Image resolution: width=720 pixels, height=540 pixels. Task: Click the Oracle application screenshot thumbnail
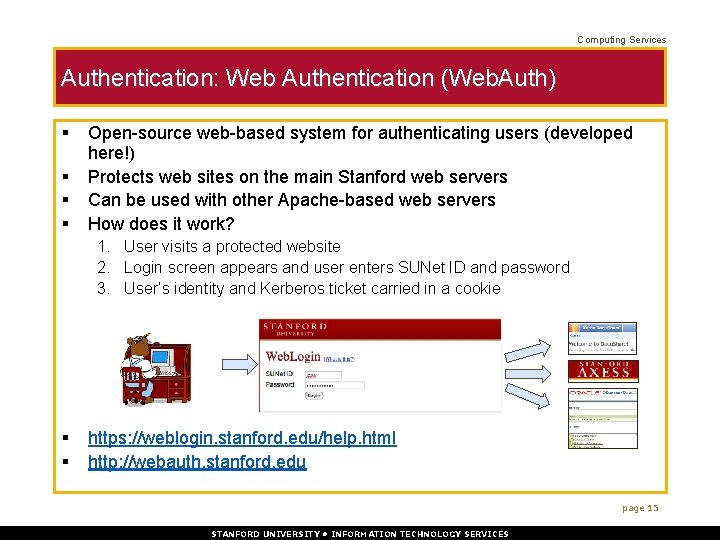pyautogui.click(x=603, y=418)
